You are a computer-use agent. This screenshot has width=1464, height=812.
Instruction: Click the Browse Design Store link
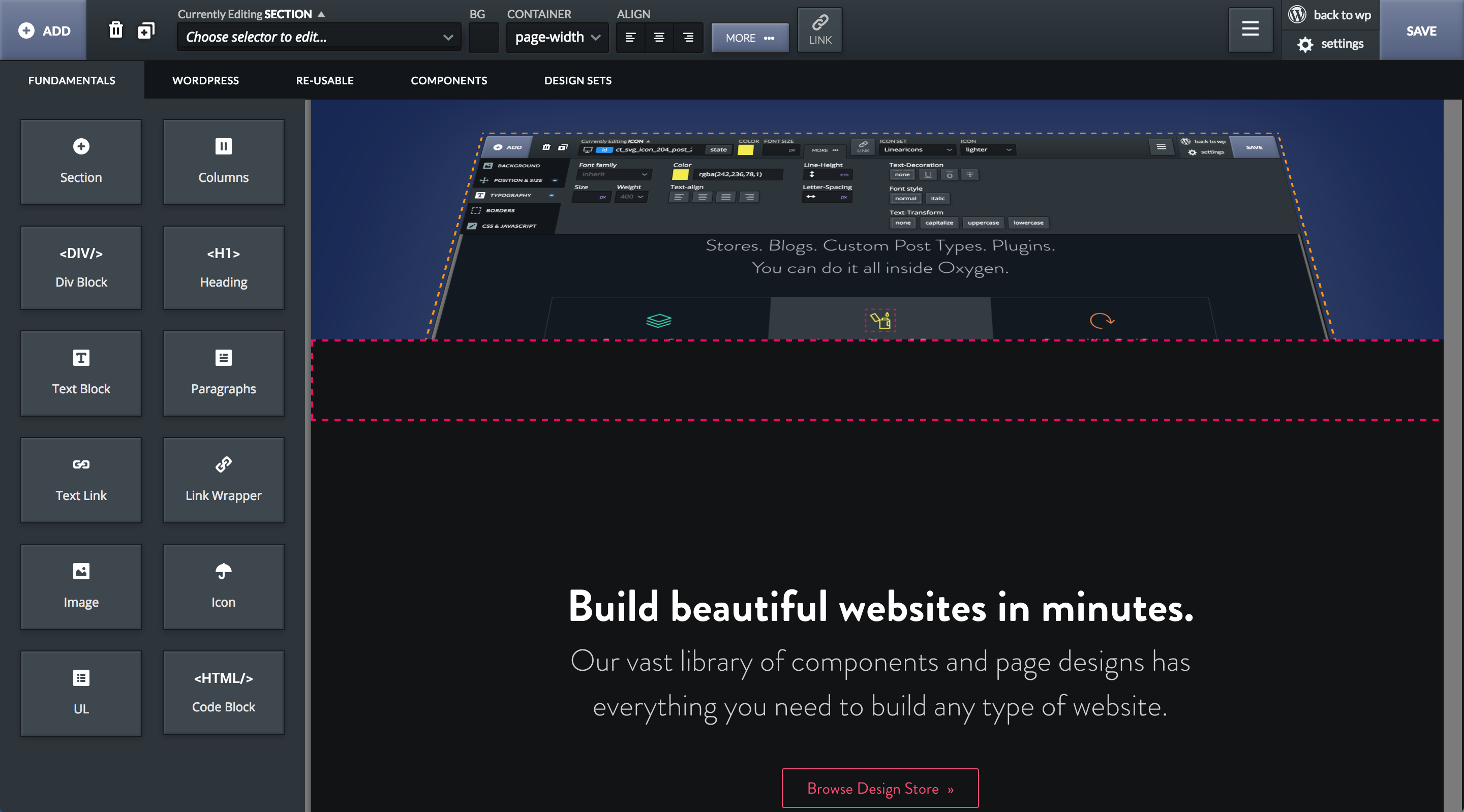tap(880, 788)
